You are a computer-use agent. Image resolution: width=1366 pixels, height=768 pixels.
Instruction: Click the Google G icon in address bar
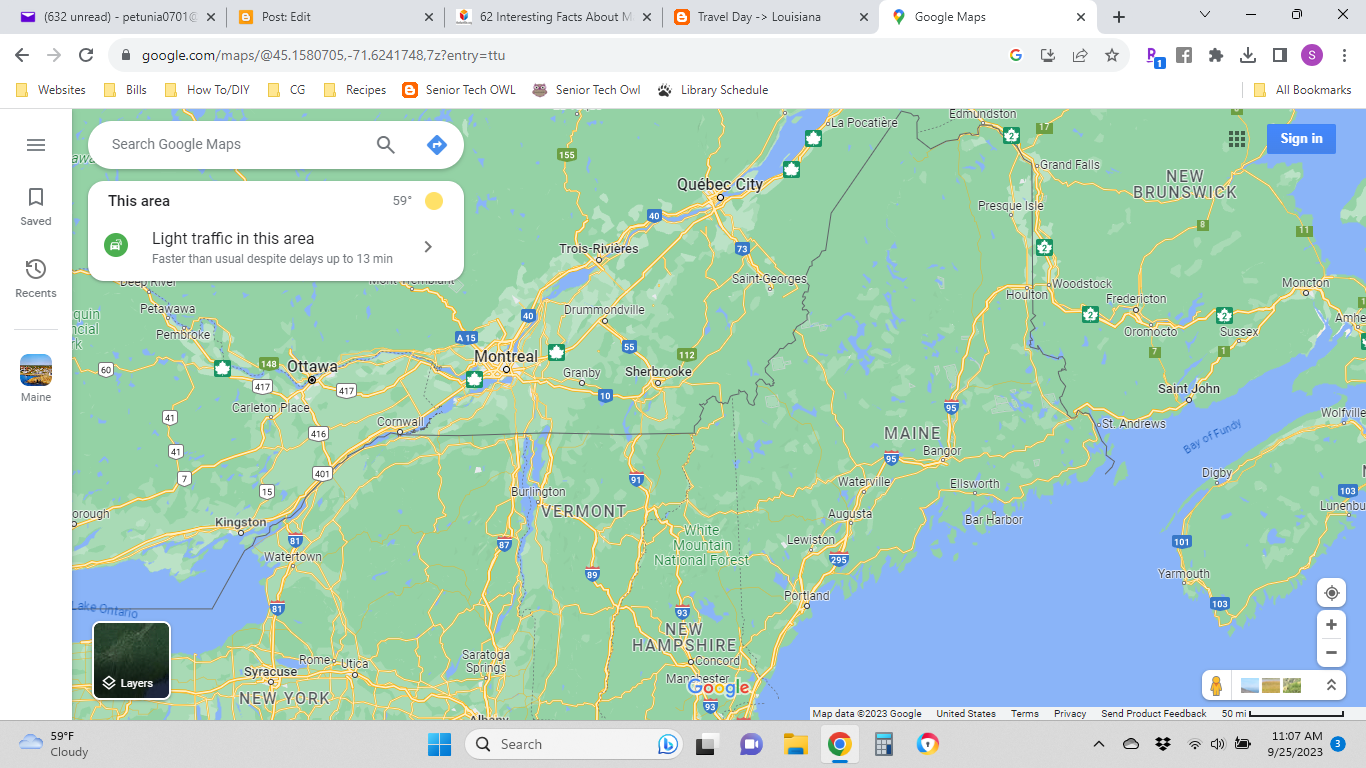[1016, 55]
